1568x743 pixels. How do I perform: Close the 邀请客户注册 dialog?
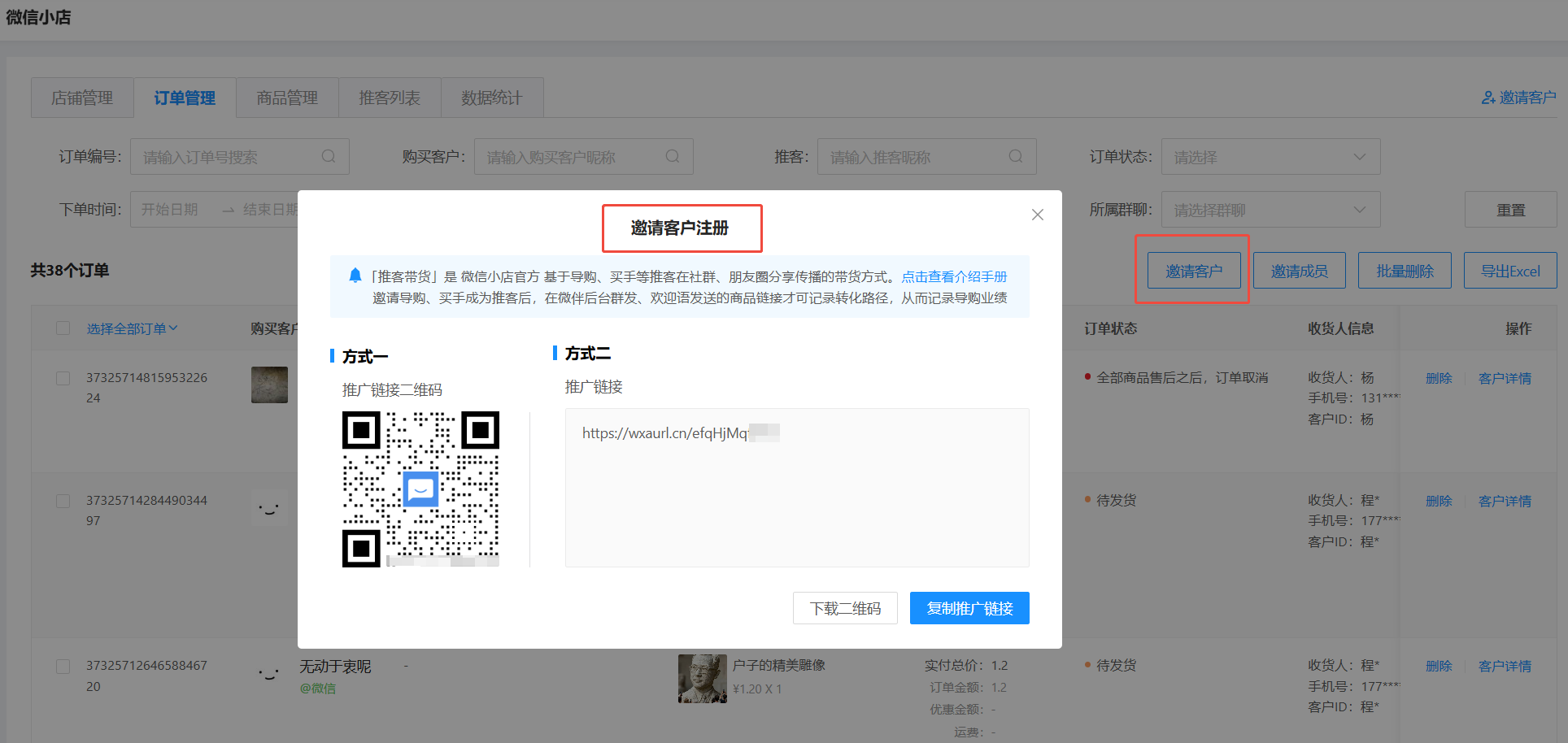(1037, 215)
